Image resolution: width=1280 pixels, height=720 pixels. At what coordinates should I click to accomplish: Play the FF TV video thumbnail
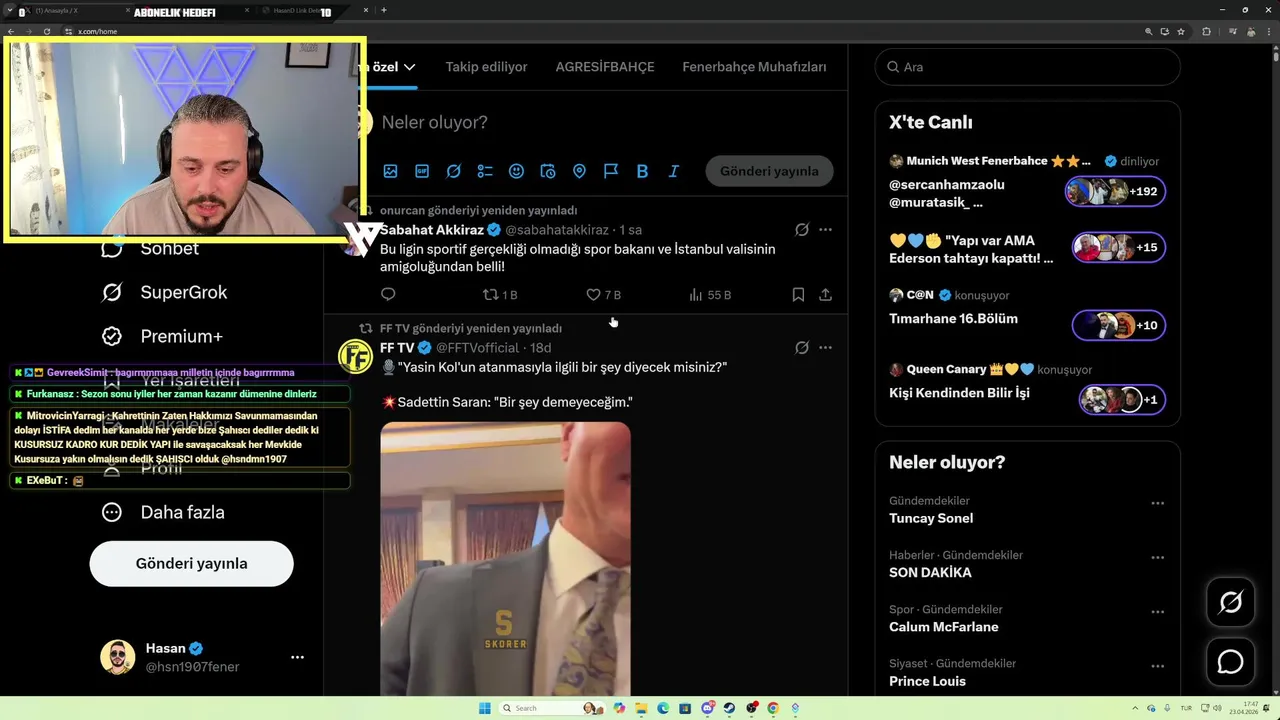point(505,558)
